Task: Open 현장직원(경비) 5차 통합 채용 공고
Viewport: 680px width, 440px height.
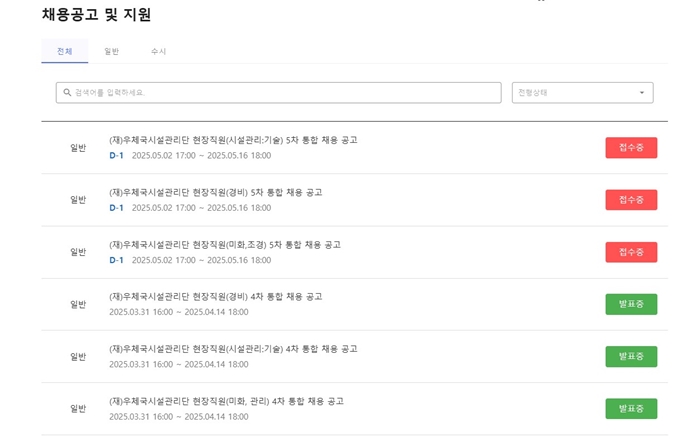Action: [x=216, y=192]
